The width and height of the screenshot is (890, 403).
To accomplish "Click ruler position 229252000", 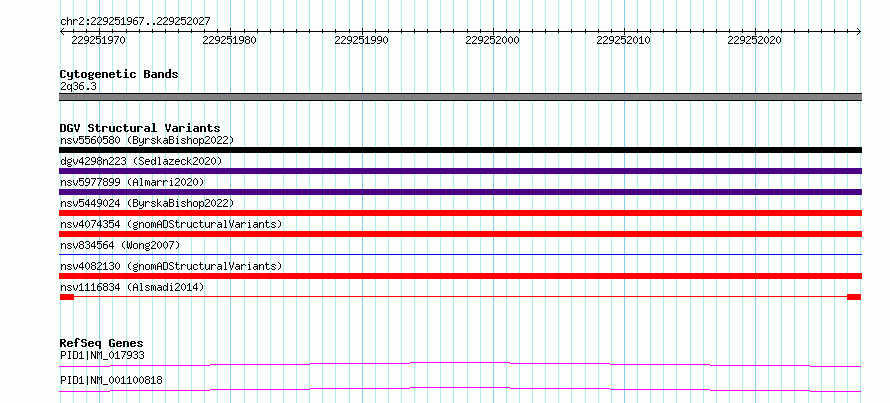I will [492, 40].
